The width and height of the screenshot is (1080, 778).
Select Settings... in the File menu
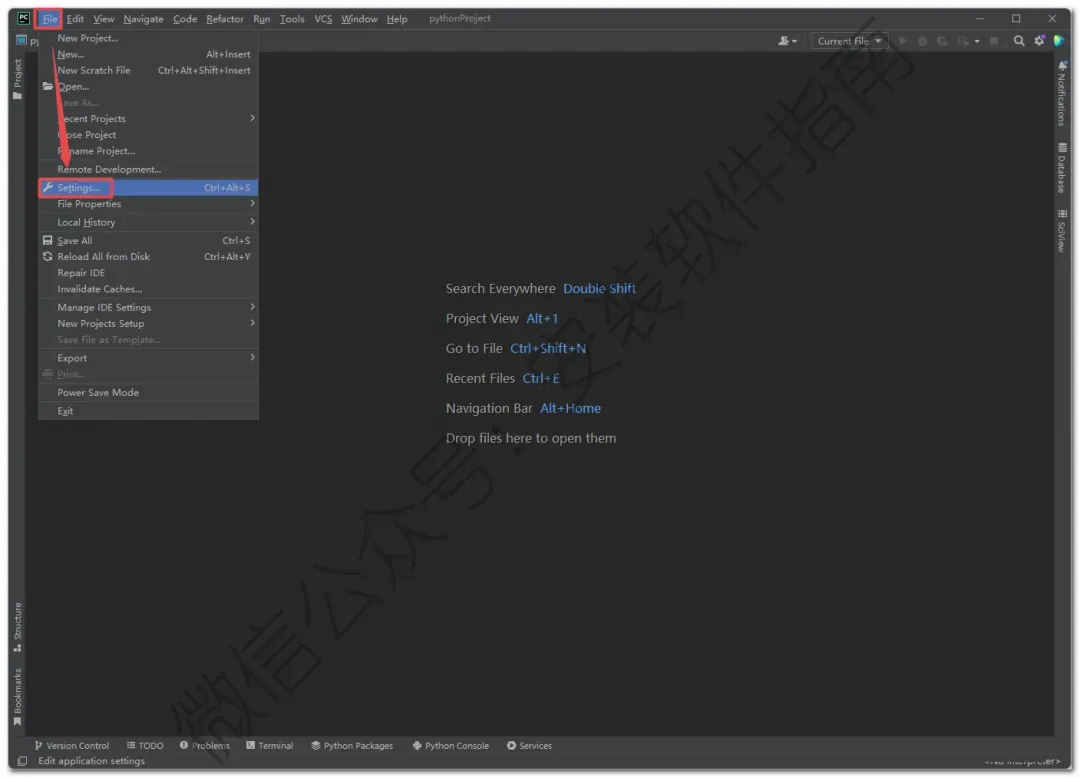click(148, 187)
